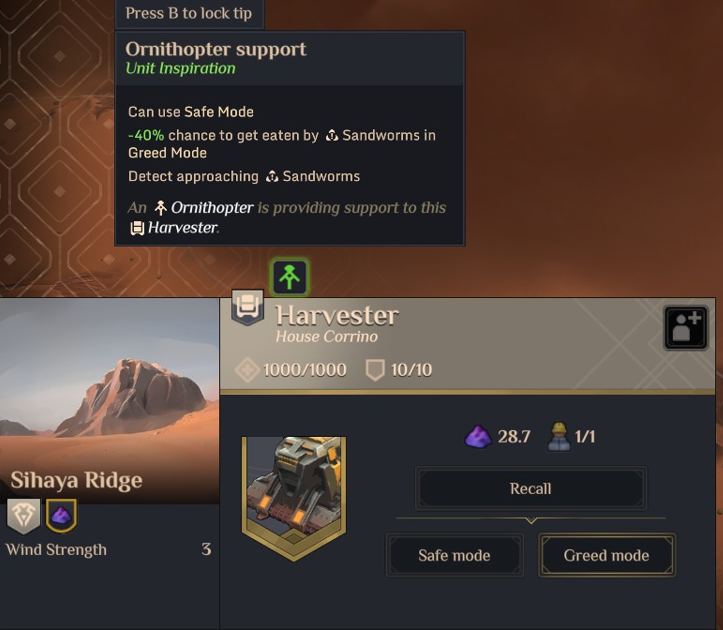This screenshot has width=723, height=630.
Task: Switch harvester to Greed mode
Action: (606, 555)
